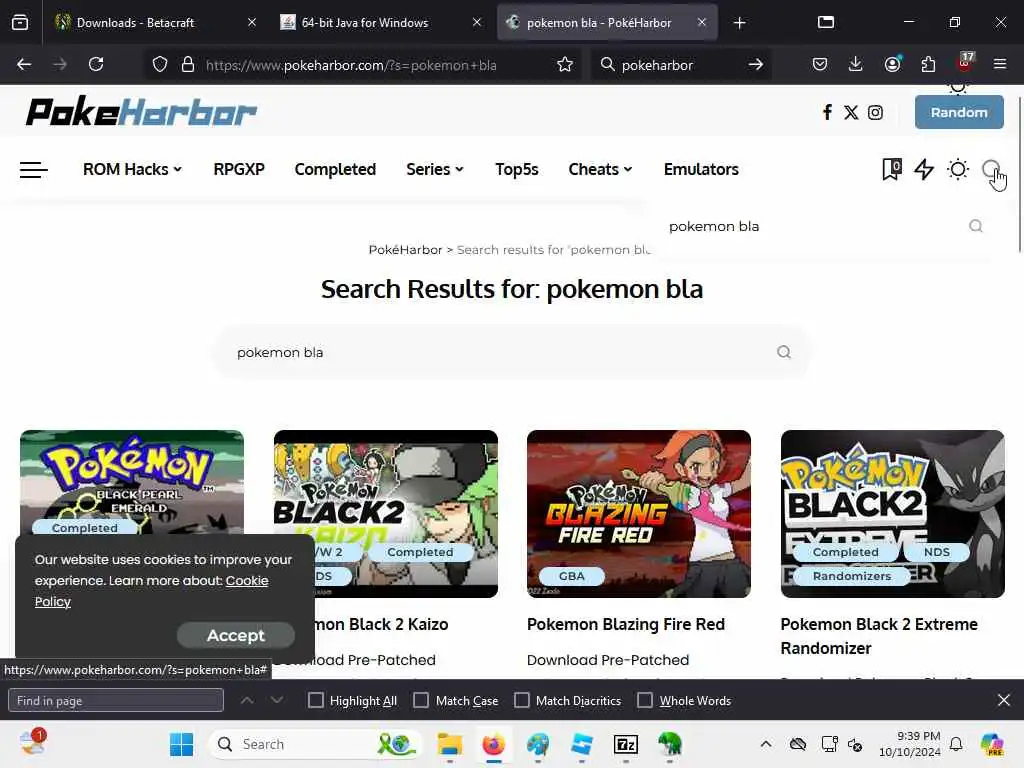Visit PokeHarbor Instagram profile

click(875, 112)
